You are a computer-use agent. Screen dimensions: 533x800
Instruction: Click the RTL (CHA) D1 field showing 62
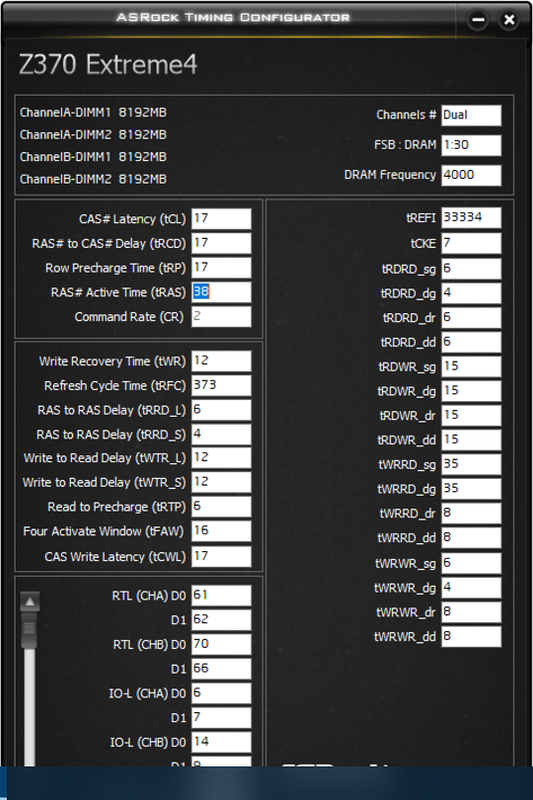(221, 620)
